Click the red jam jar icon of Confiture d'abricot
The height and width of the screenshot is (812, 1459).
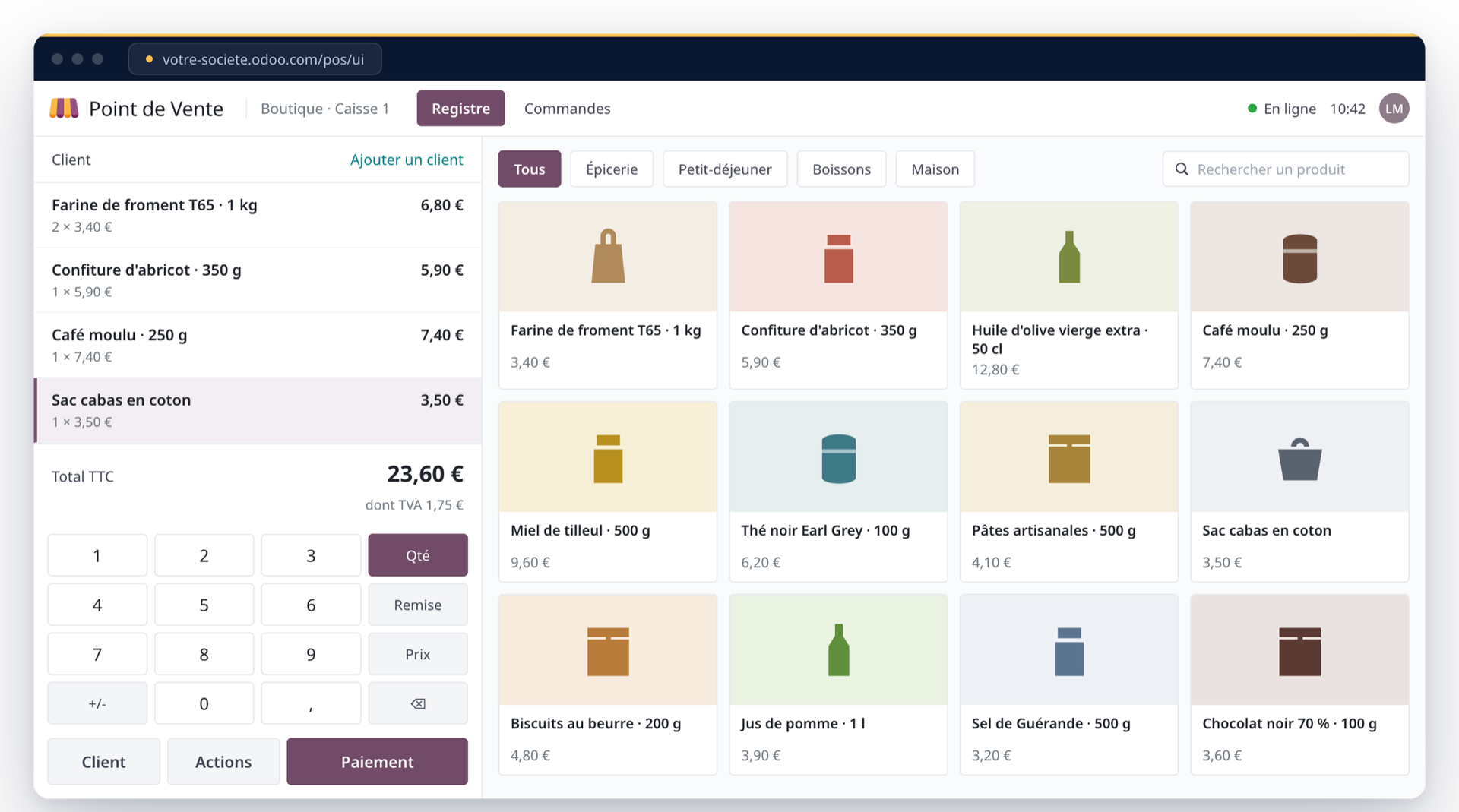pos(839,259)
